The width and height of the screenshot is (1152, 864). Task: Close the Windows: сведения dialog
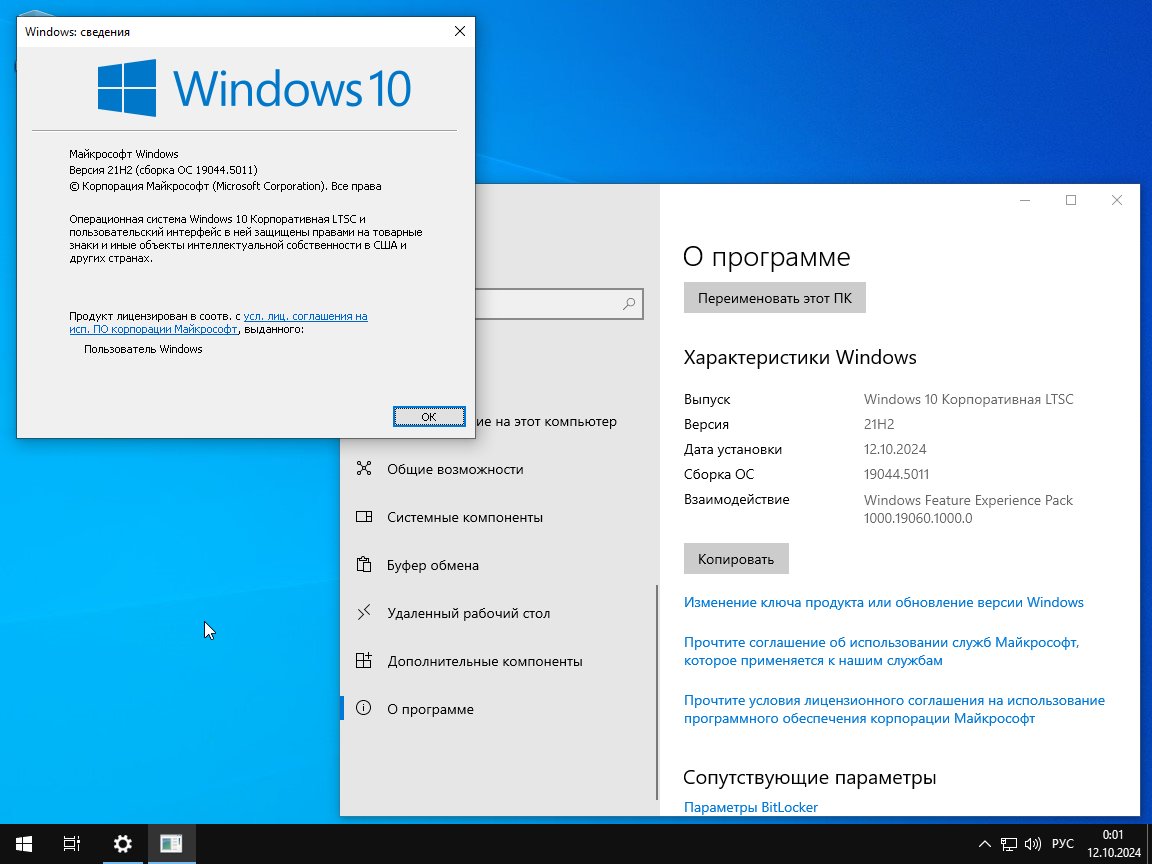point(459,31)
